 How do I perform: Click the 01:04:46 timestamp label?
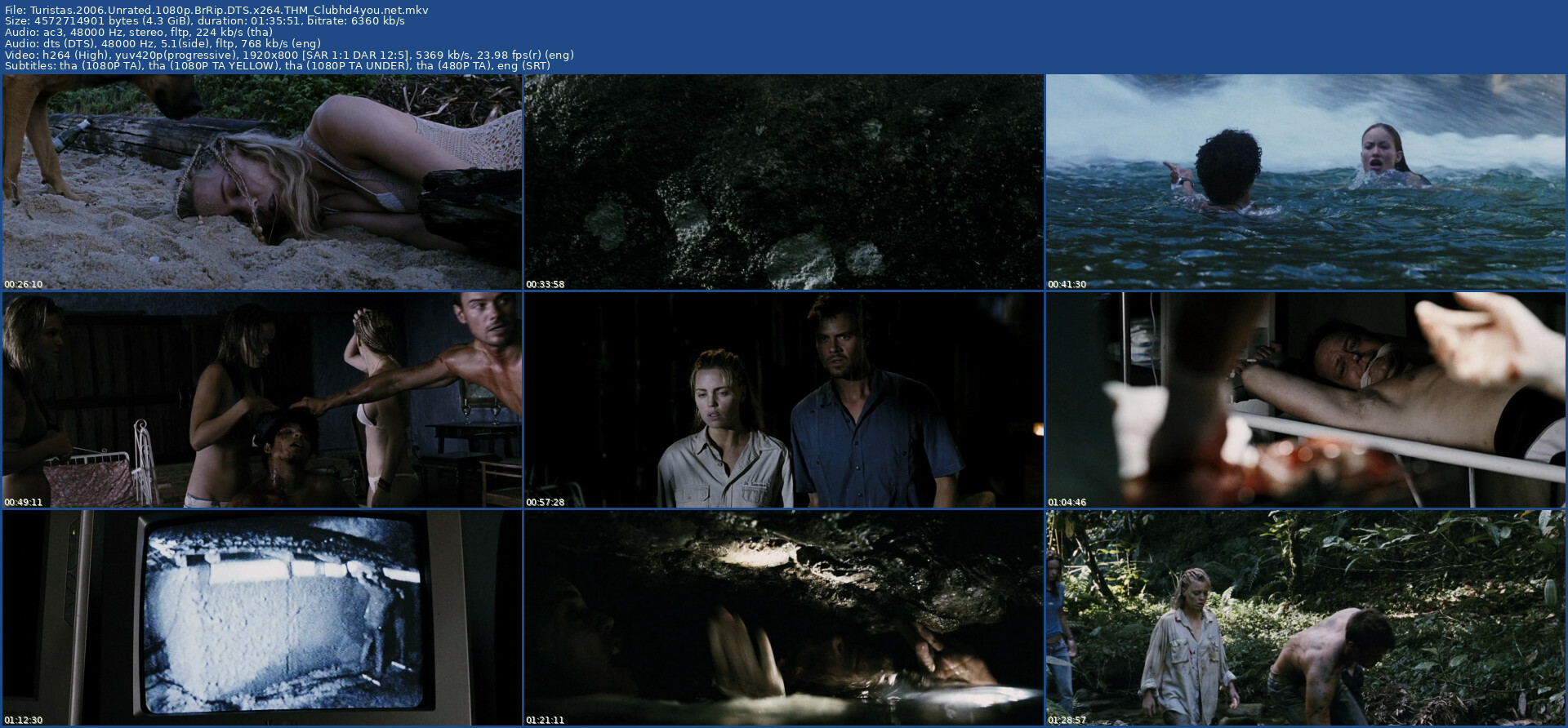[1067, 503]
